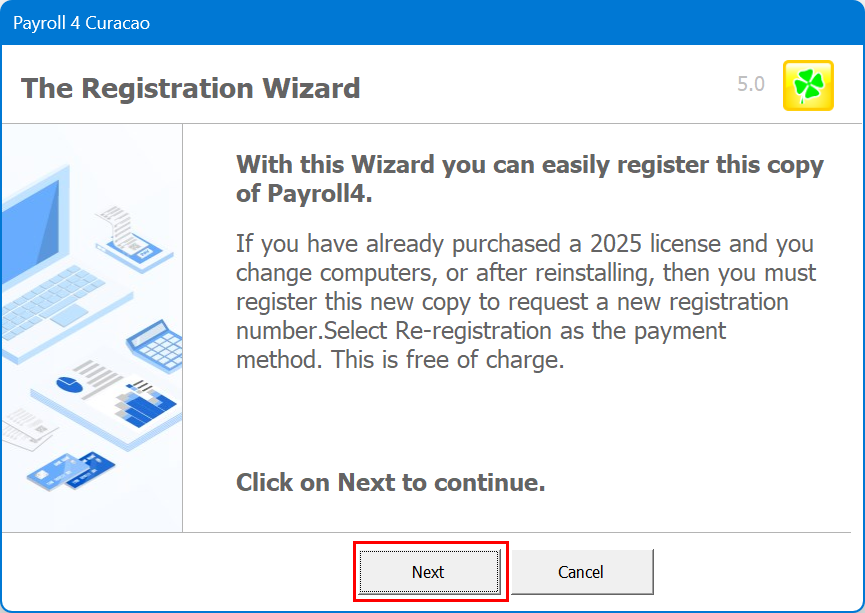Click the 'Click on Next to continue.' text
Image resolution: width=865 pixels, height=613 pixels.
390,483
